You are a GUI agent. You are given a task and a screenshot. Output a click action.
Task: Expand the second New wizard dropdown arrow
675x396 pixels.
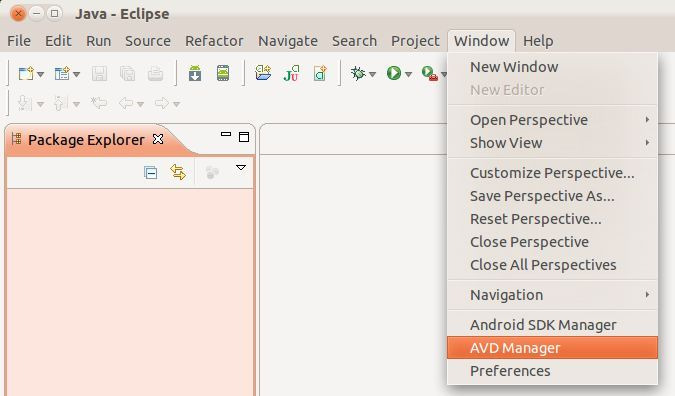(77, 74)
